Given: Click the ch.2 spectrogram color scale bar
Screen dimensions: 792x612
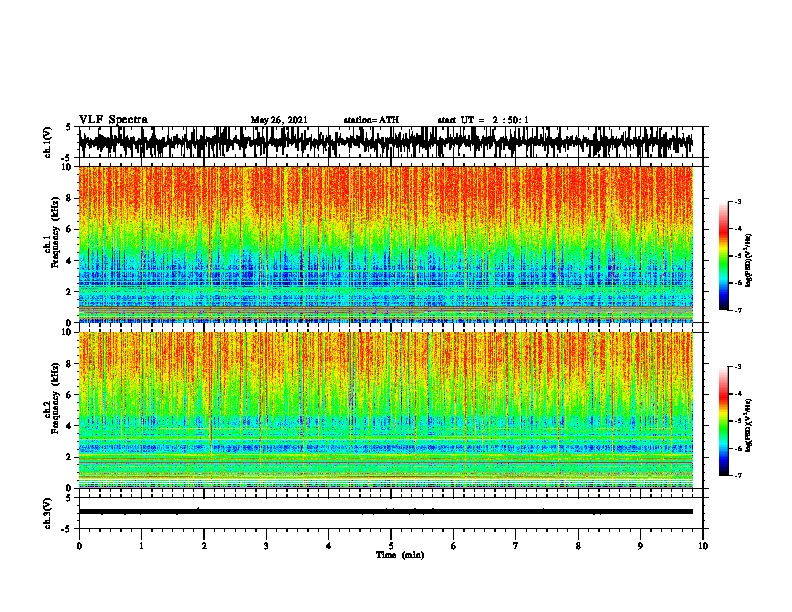Looking at the screenshot, I should (x=723, y=421).
